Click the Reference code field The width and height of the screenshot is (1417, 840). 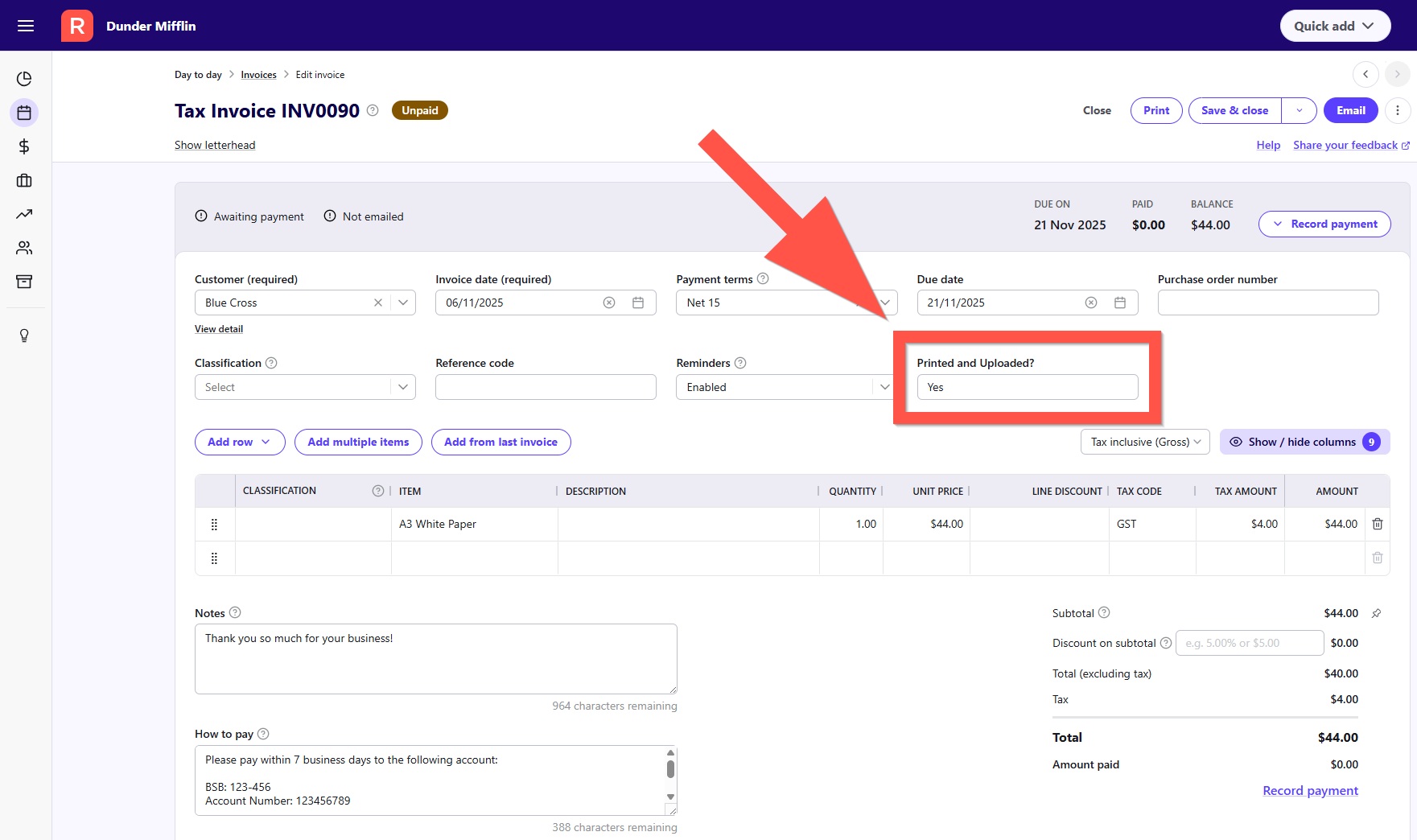546,387
